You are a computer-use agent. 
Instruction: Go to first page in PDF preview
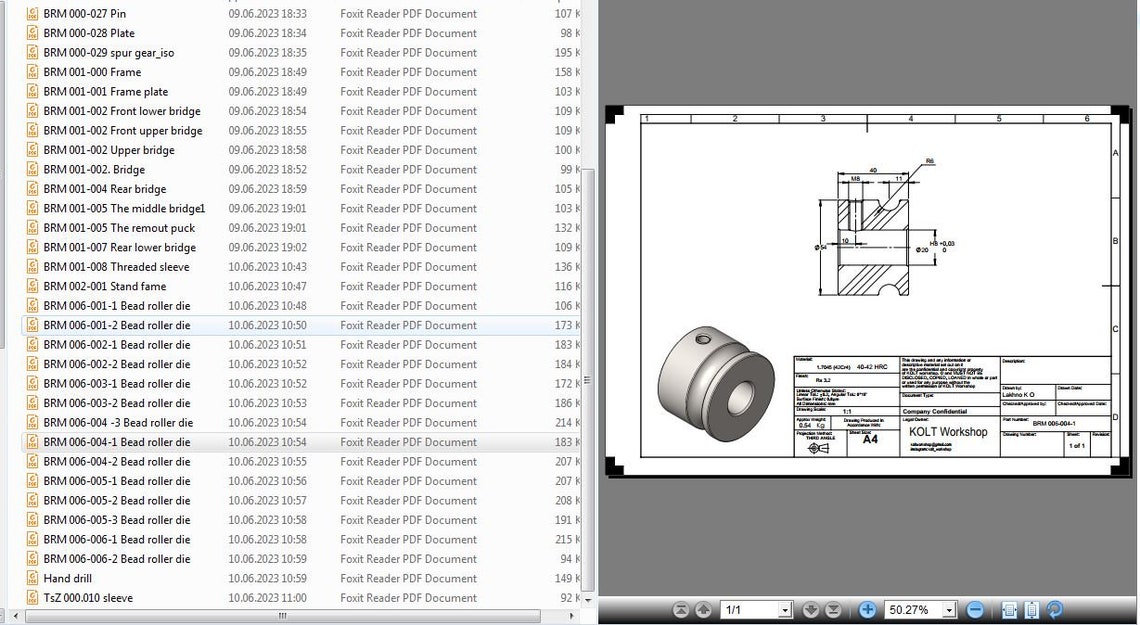pos(681,610)
